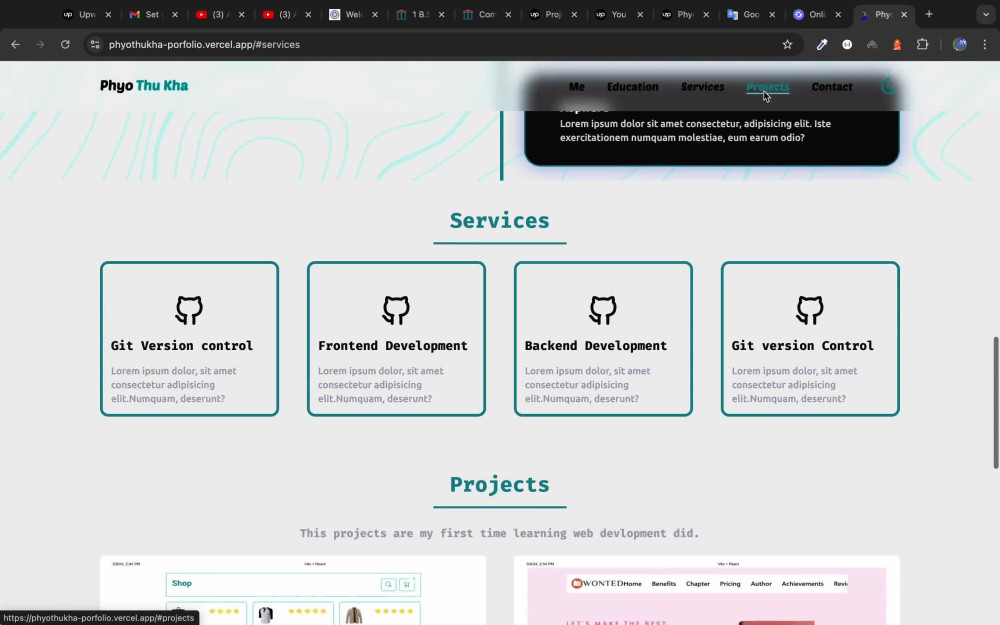The image size is (1000, 625).
Task: Switch to the Google Translate tab
Action: (x=749, y=14)
